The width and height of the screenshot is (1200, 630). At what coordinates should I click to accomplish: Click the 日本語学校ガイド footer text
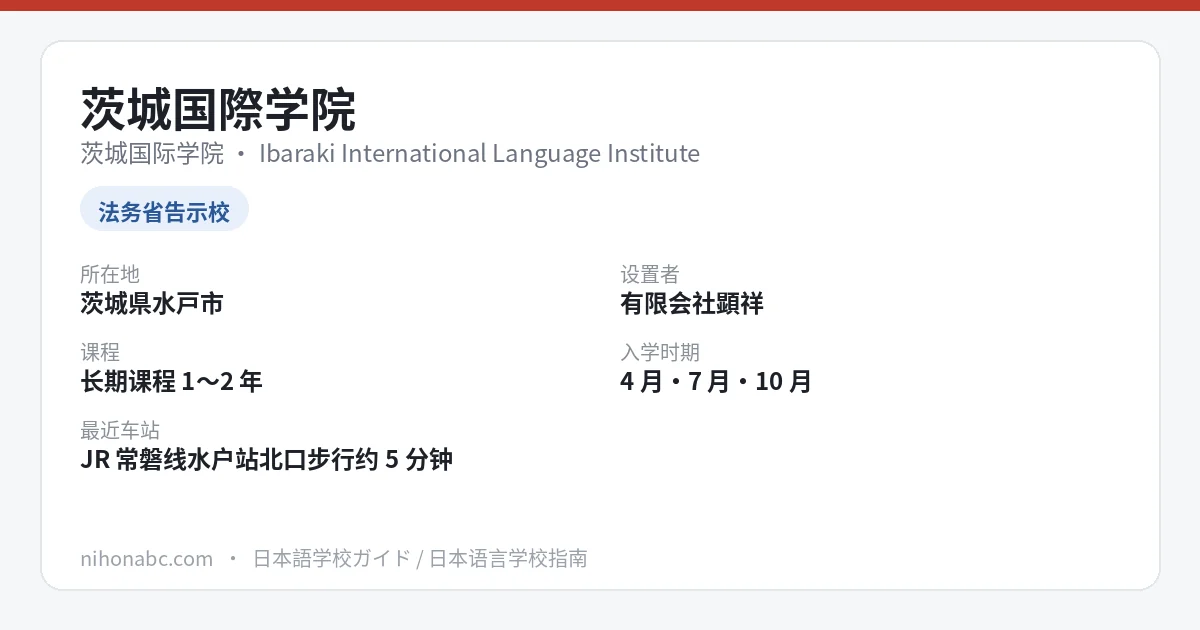tap(331, 558)
